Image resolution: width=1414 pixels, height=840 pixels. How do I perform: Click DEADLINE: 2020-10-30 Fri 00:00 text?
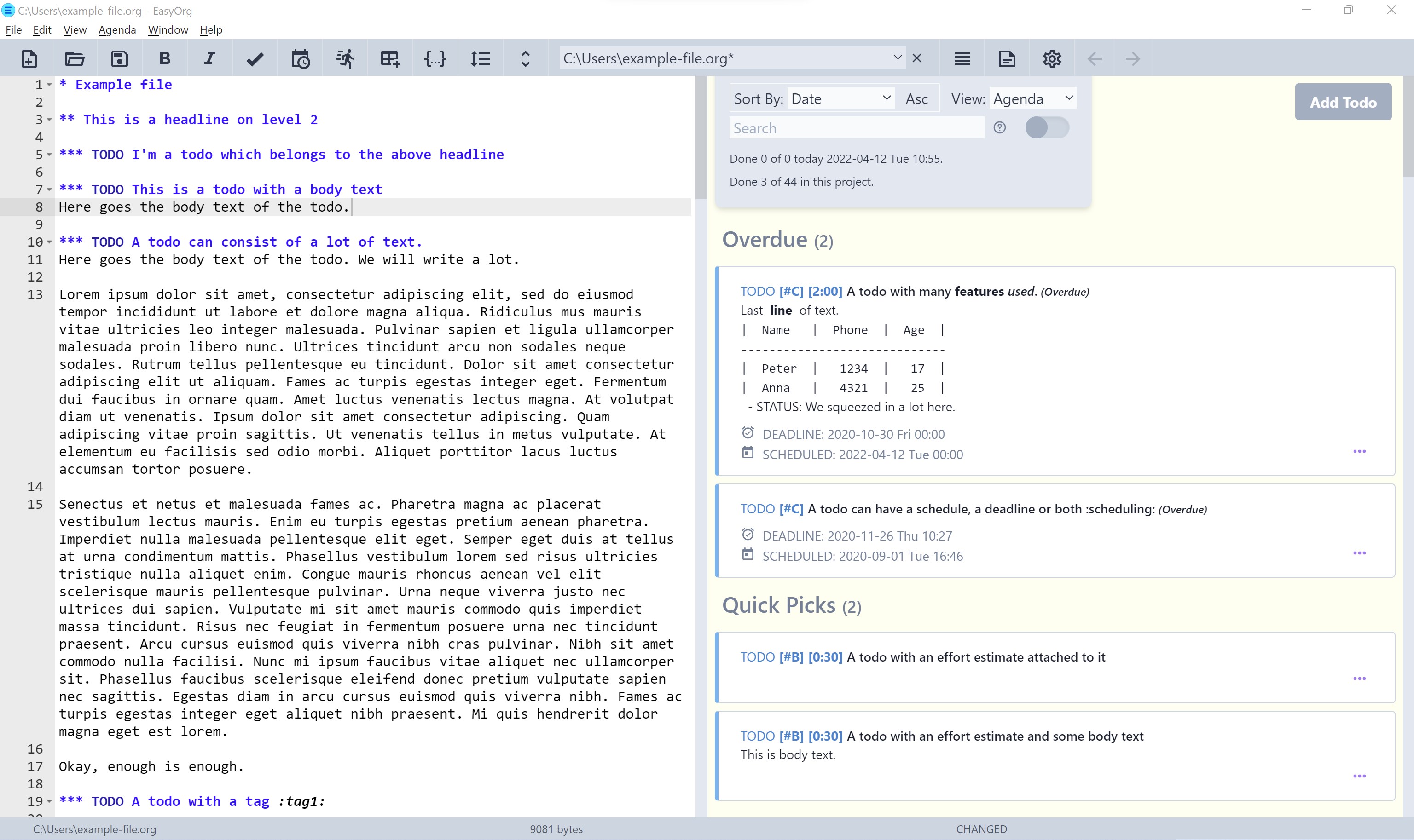pos(853,435)
